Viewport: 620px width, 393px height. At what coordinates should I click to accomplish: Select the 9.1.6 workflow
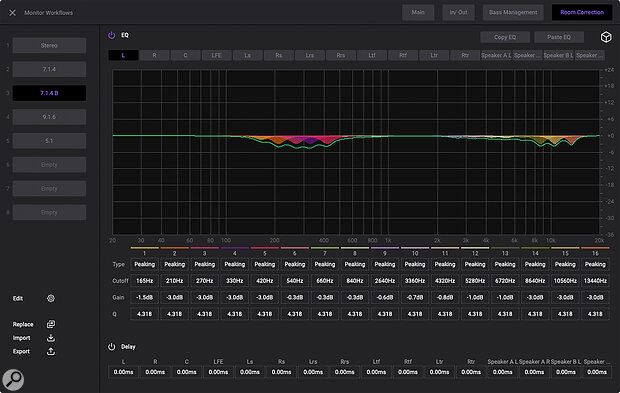(49, 117)
